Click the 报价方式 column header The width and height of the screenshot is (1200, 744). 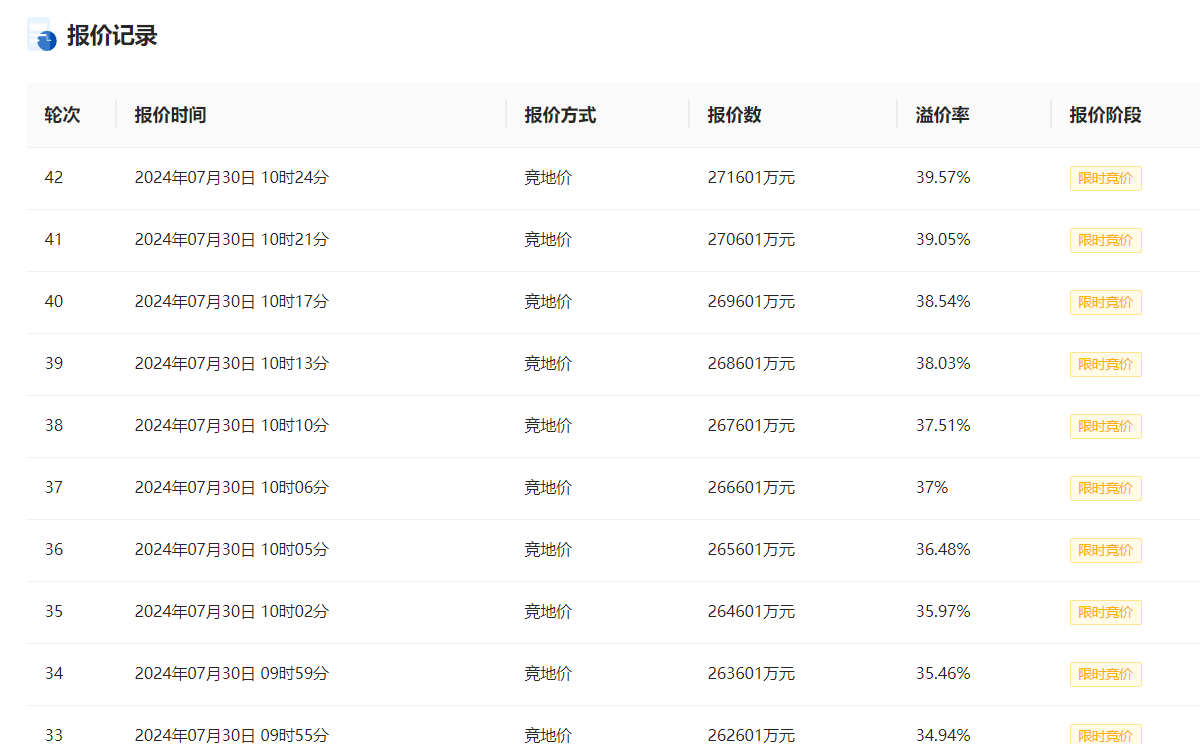tap(560, 115)
